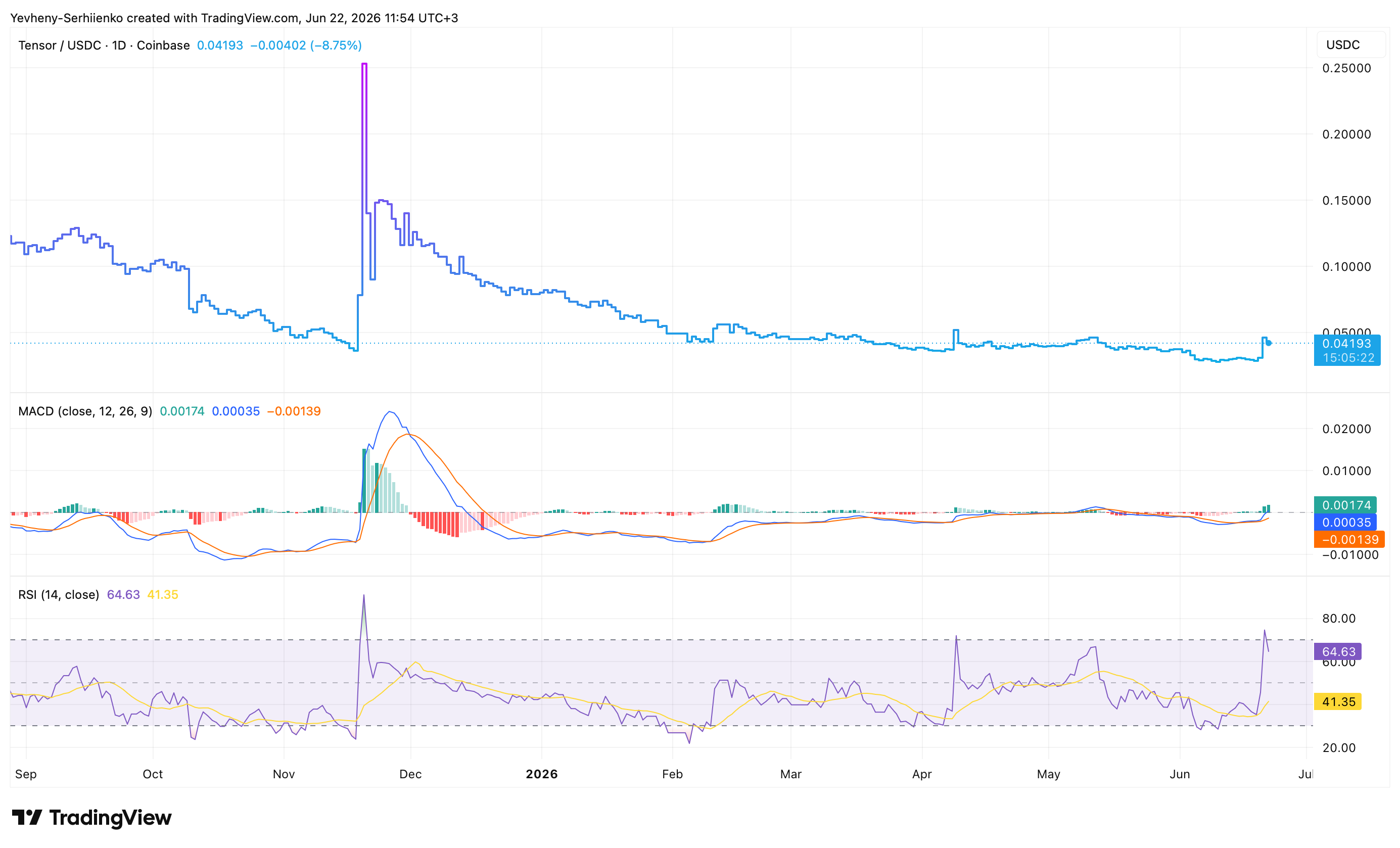Click the 80.00 RSI axis label

click(1339, 619)
